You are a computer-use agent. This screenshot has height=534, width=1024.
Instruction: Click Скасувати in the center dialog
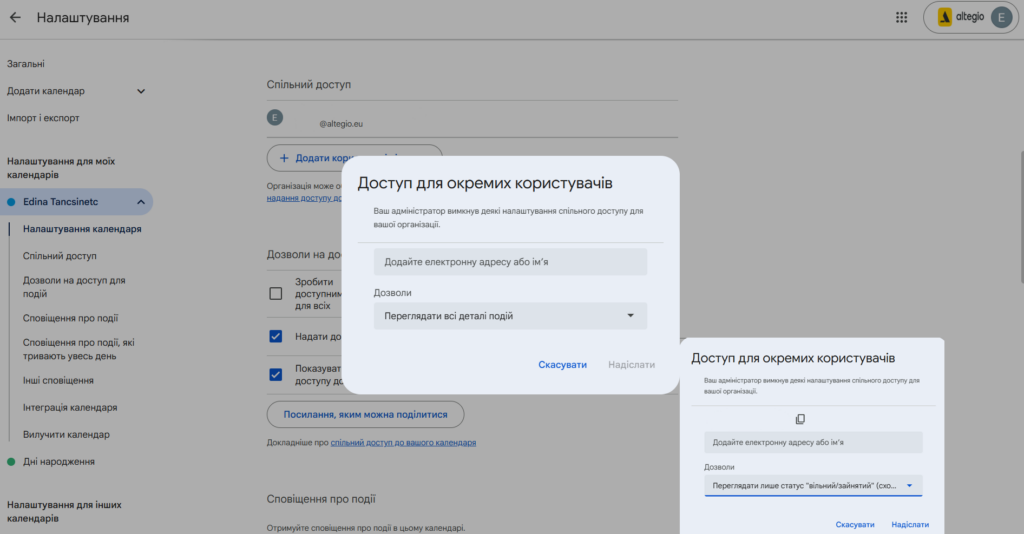coord(562,365)
